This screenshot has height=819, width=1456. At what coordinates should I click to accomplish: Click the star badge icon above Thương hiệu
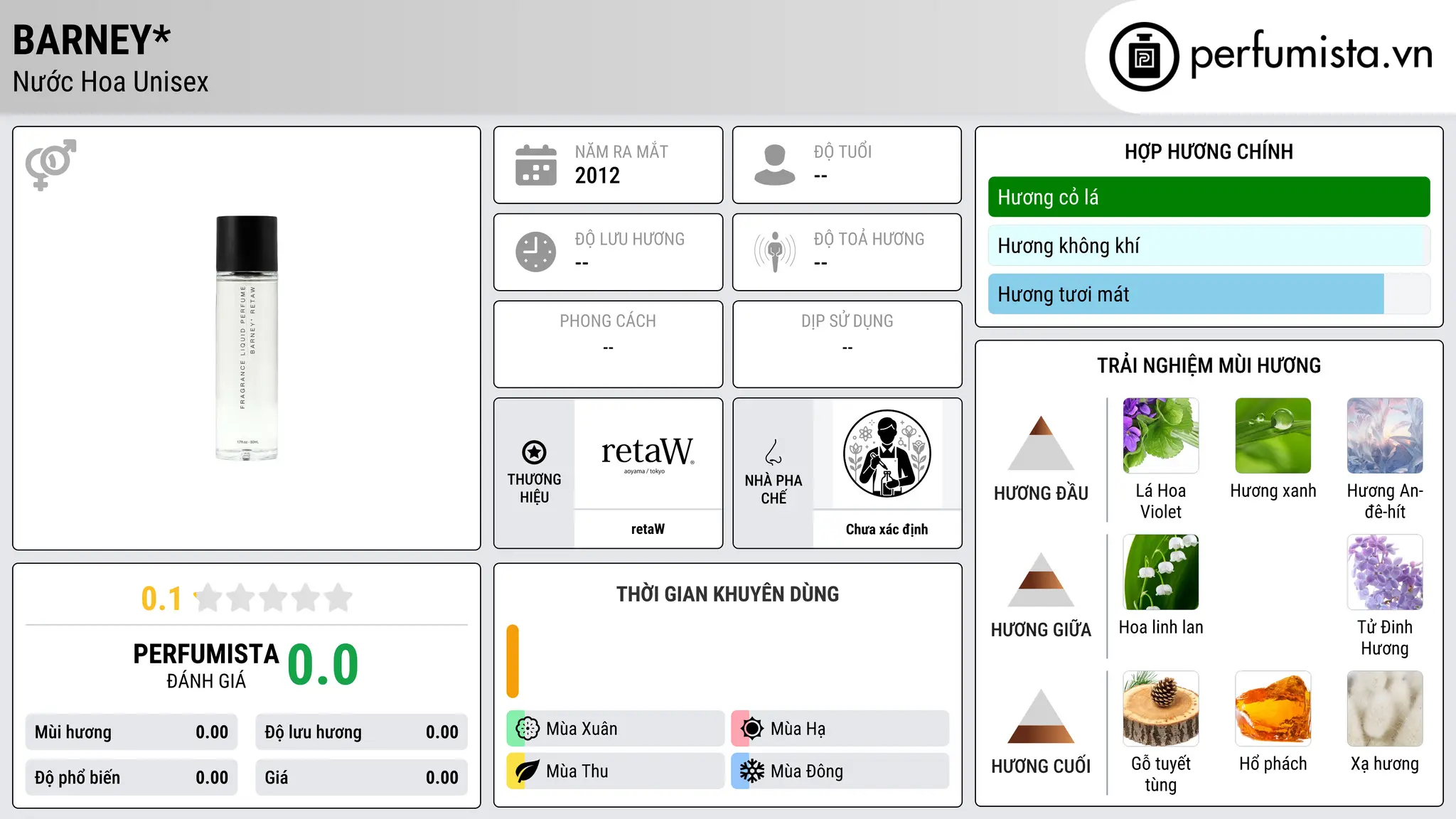pos(534,452)
